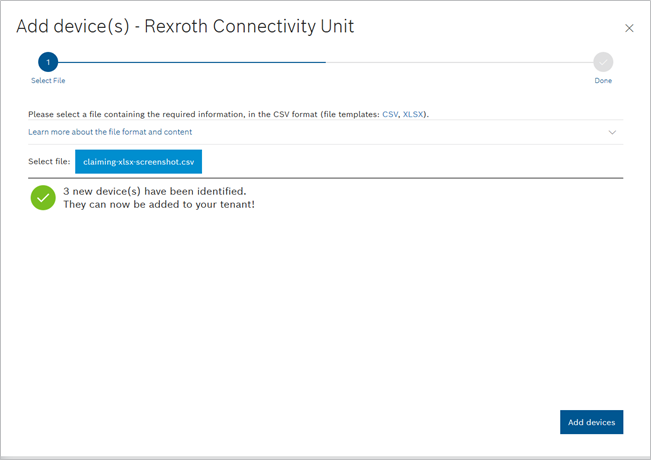Click the Done step checkmark circle

coord(603,62)
